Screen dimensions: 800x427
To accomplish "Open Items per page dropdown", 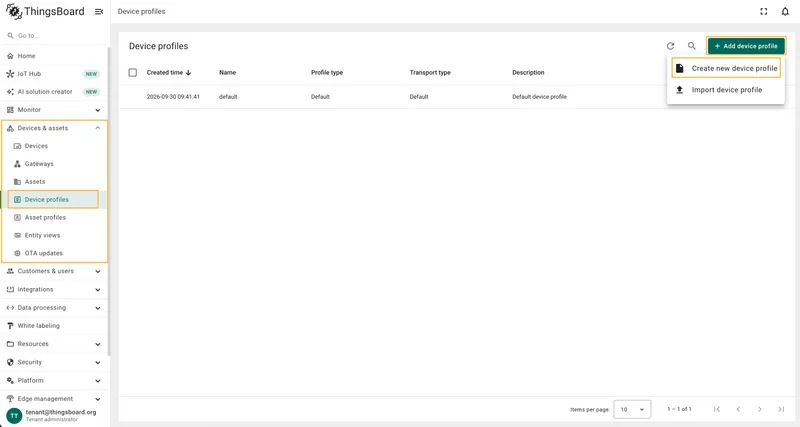I will coord(632,409).
